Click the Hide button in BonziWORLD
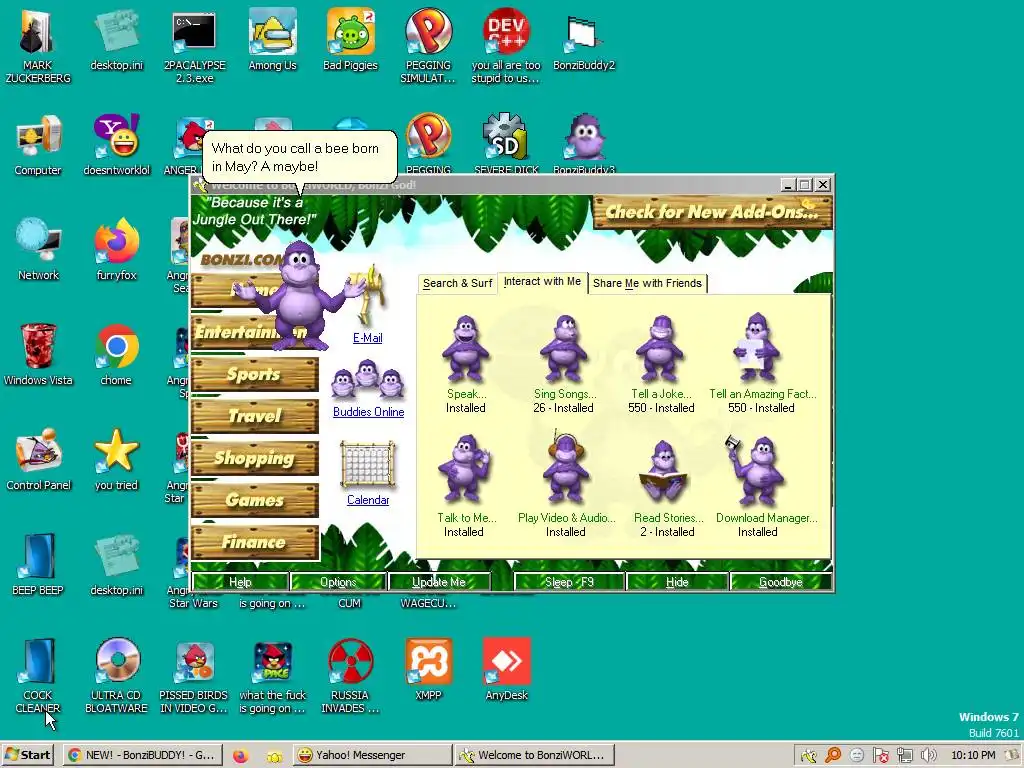Viewport: 1024px width, 768px height. pos(677,582)
